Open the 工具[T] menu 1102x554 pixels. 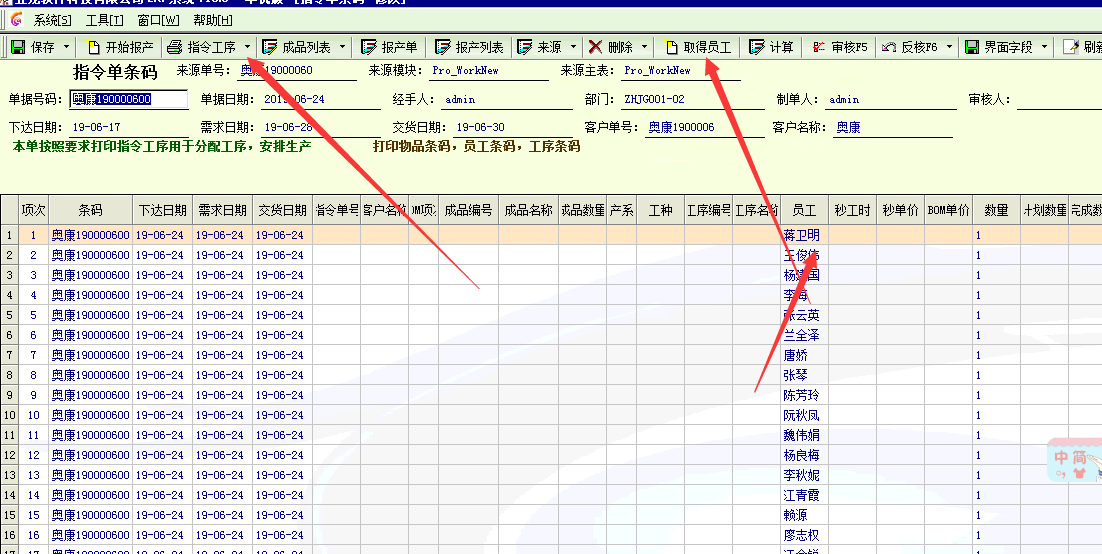click(105, 20)
